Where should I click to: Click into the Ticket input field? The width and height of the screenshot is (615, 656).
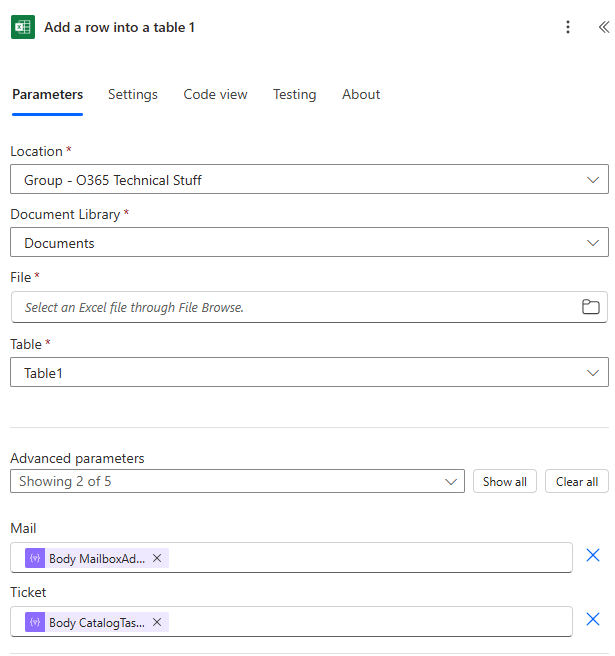pyautogui.click(x=291, y=622)
